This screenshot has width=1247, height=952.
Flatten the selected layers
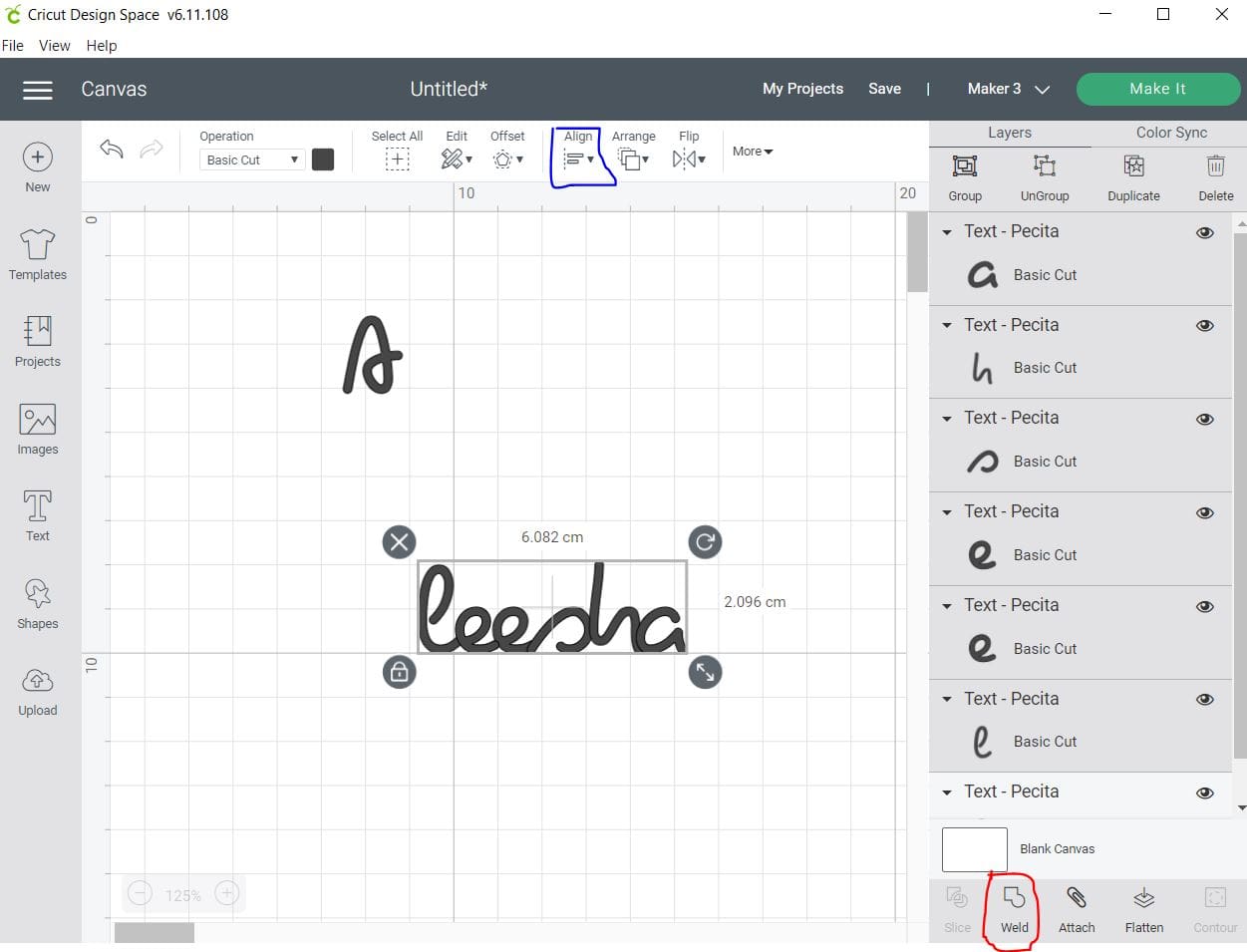click(x=1144, y=910)
